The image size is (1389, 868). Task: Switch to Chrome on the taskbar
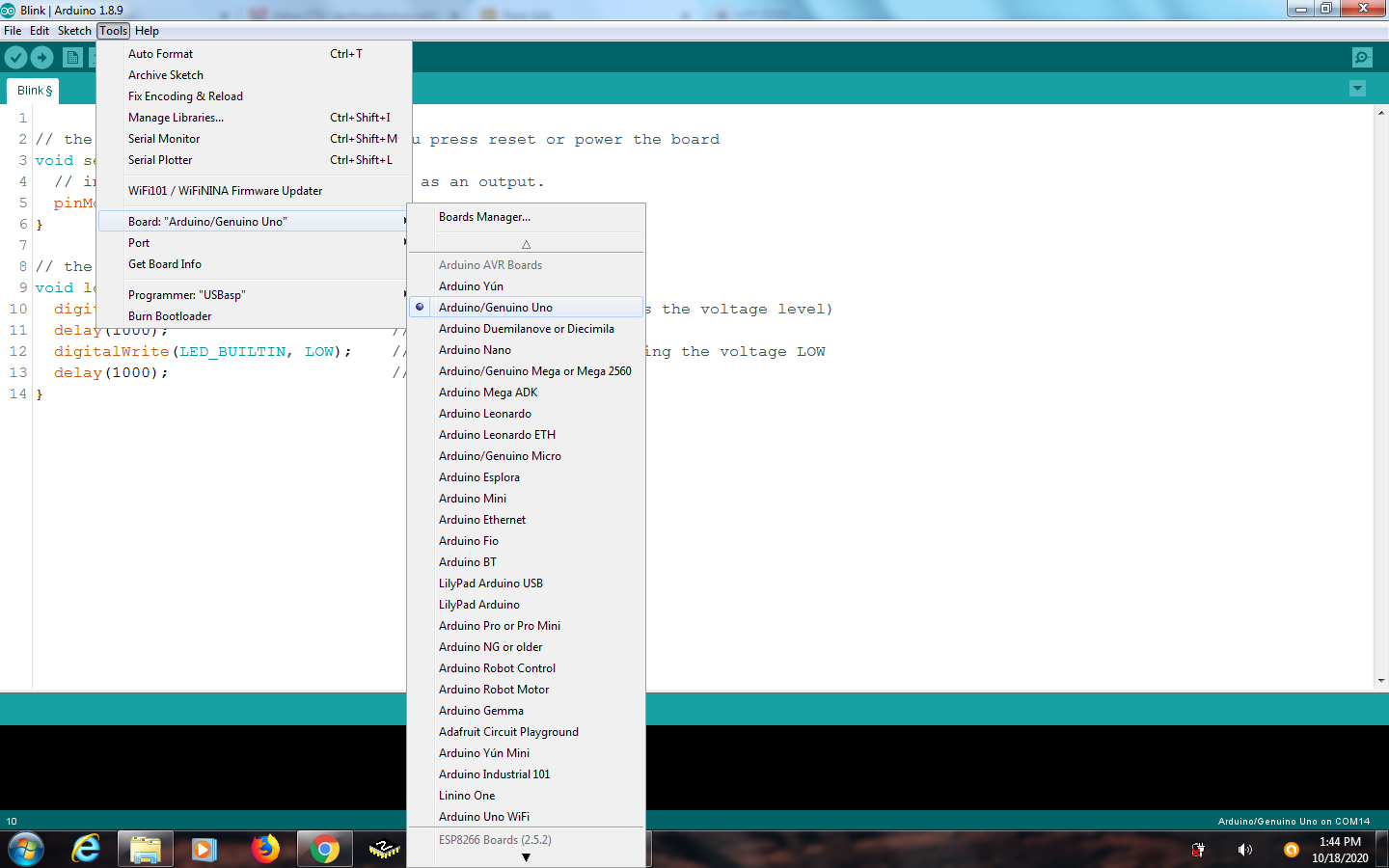point(325,849)
